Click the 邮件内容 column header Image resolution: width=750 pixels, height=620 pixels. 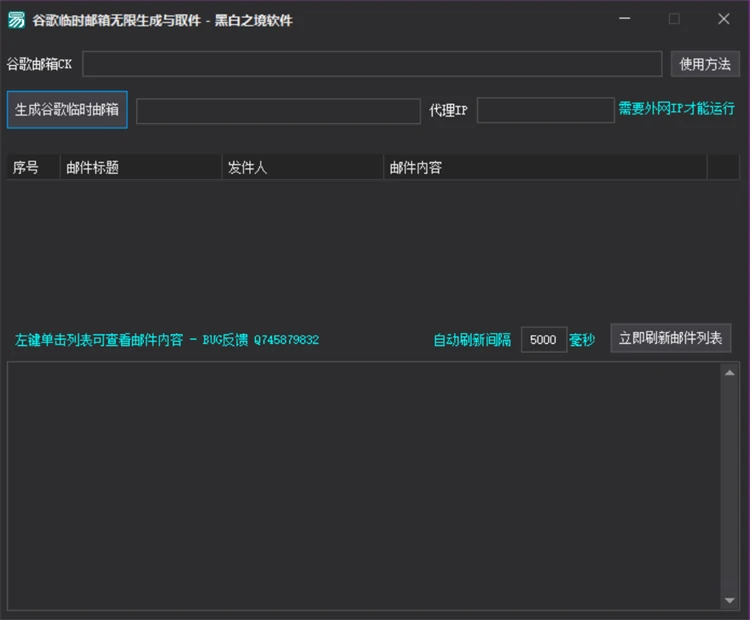(x=545, y=167)
